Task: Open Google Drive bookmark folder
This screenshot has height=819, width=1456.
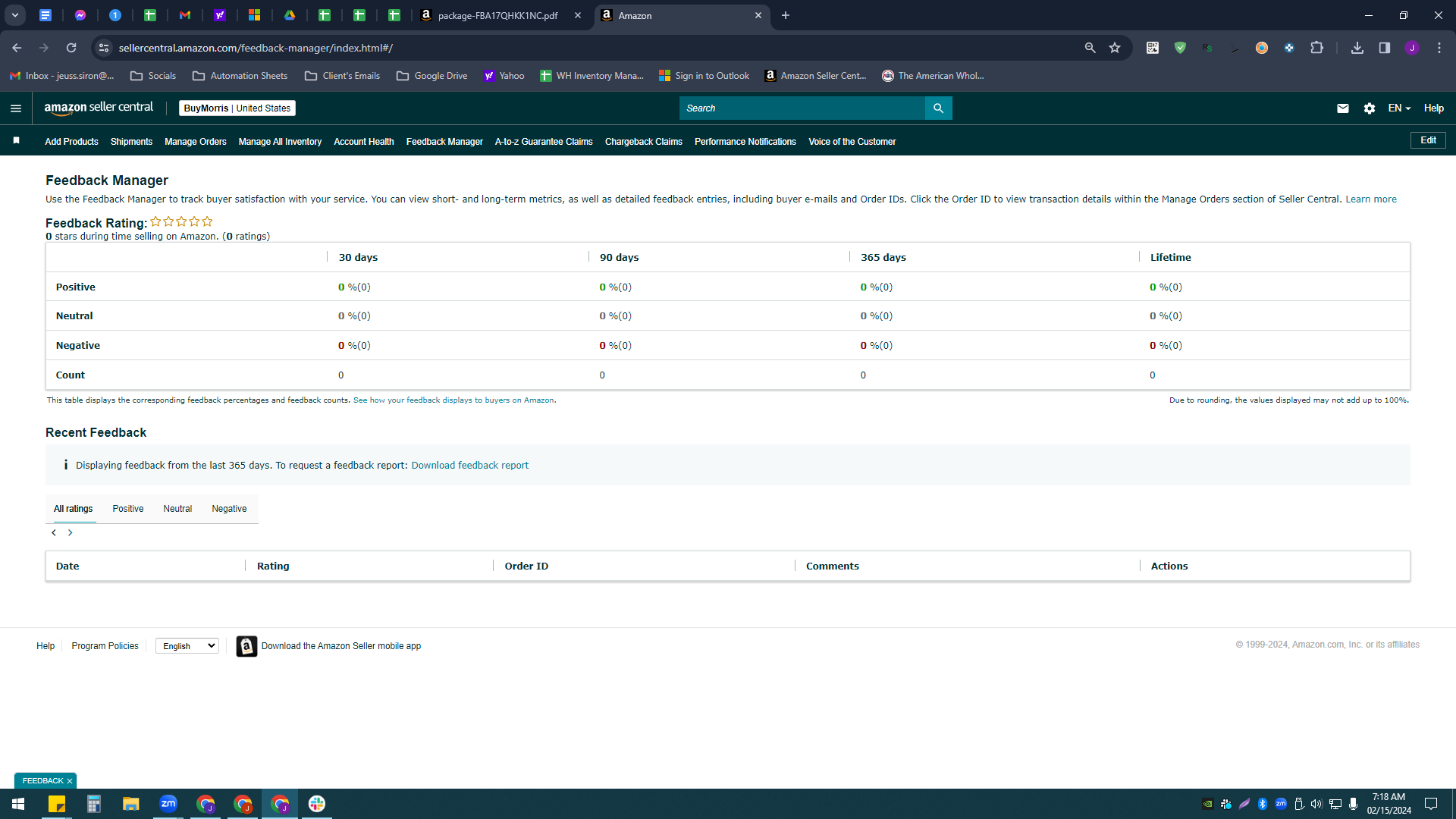Action: point(432,76)
